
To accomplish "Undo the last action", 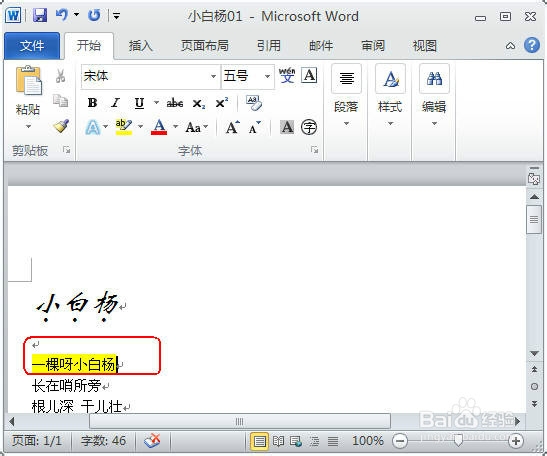I will 62,15.
